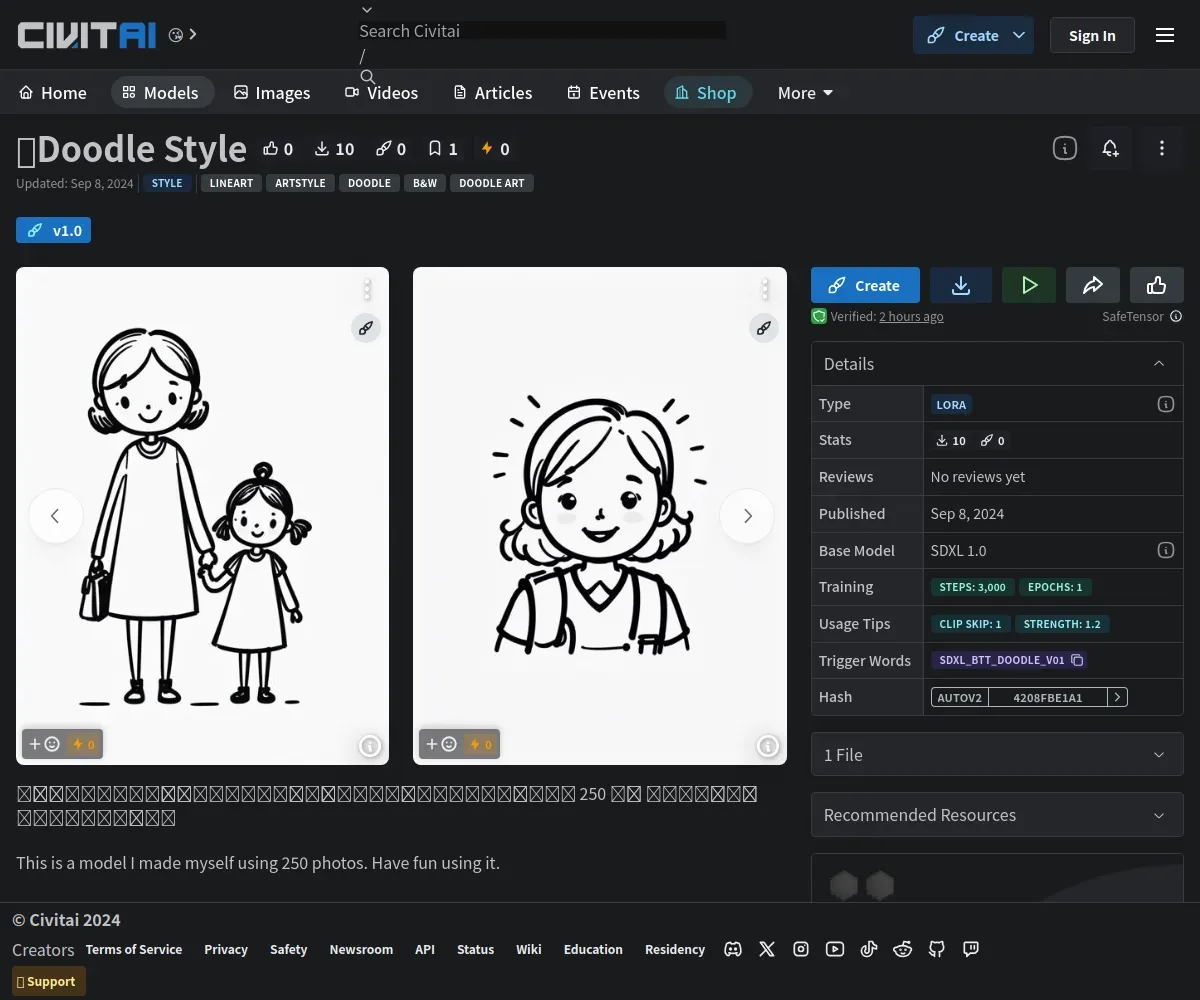This screenshot has height=1000, width=1200.
Task: Click the LORA type badge
Action: 951,404
